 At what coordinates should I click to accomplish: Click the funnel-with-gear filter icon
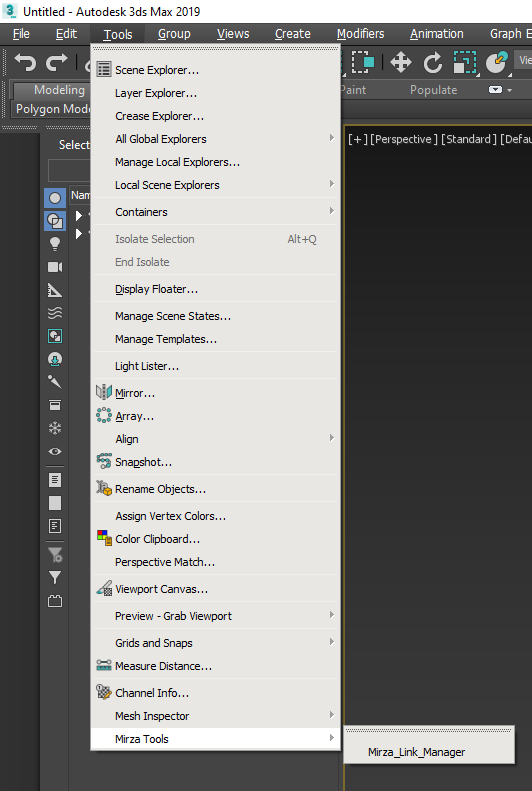pyautogui.click(x=55, y=555)
